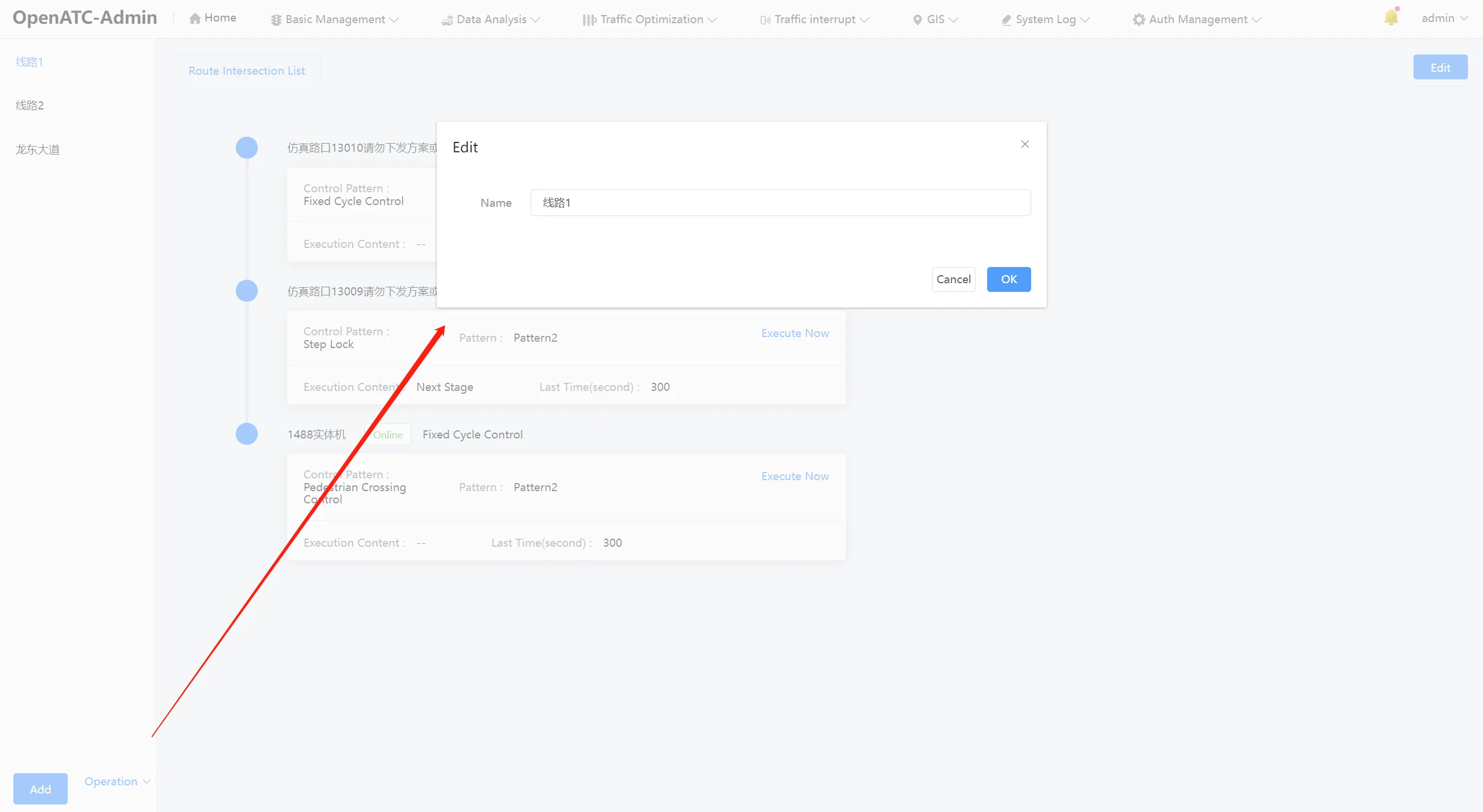This screenshot has width=1483, height=812.
Task: Expand the Traffic interrupt menu arrow
Action: pyautogui.click(x=864, y=20)
